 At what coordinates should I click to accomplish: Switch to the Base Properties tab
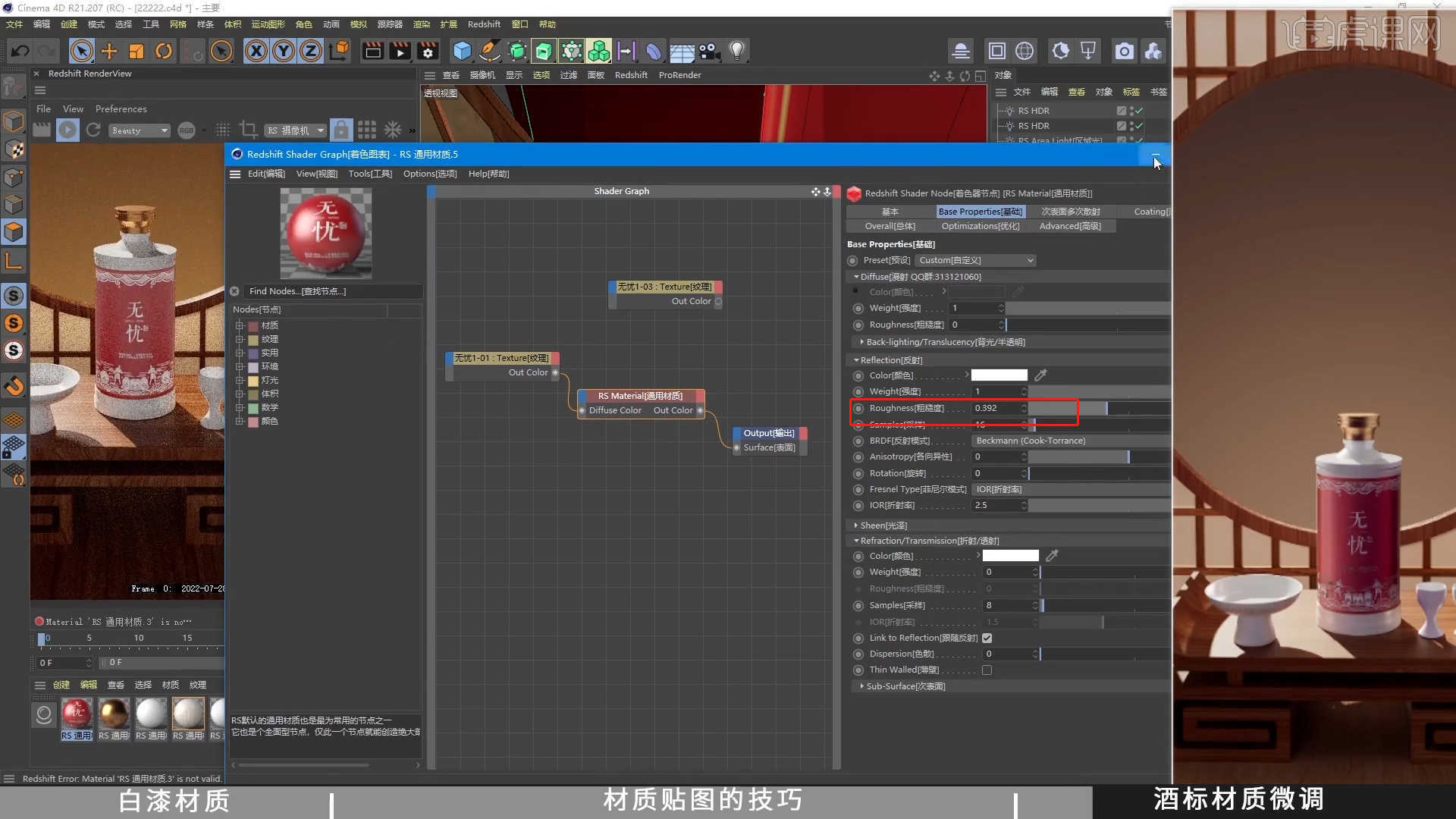coord(981,211)
